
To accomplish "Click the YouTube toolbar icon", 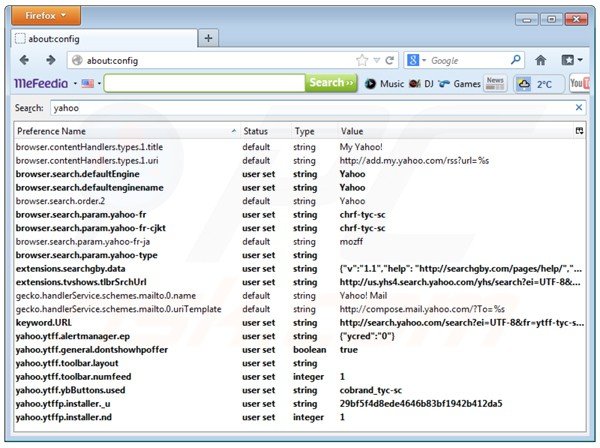I will 579,83.
